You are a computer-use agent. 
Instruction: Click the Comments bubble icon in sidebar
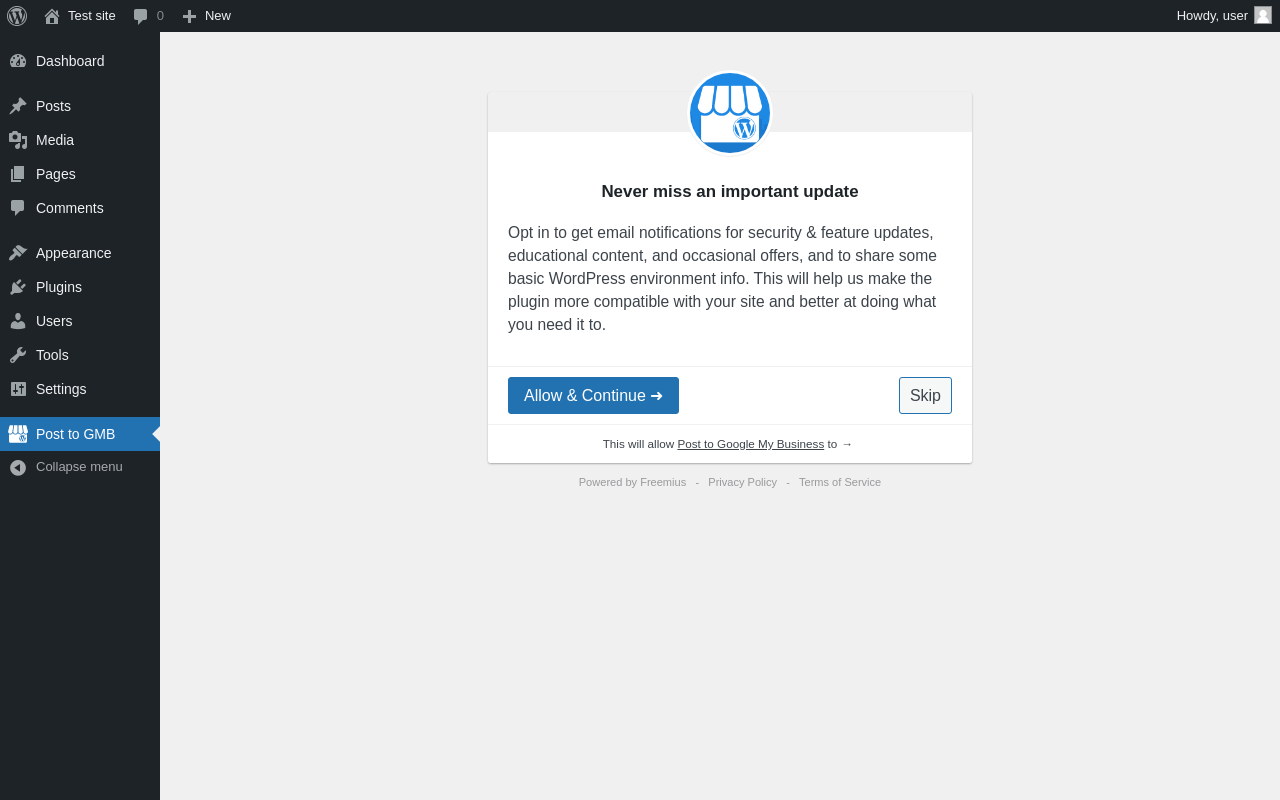tap(18, 208)
